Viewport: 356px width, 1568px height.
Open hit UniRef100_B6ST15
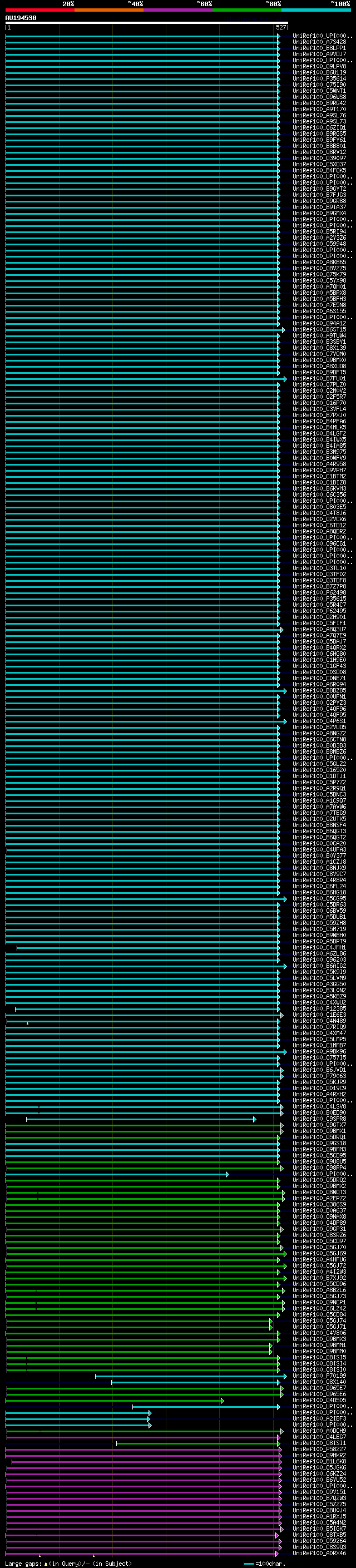(319, 329)
